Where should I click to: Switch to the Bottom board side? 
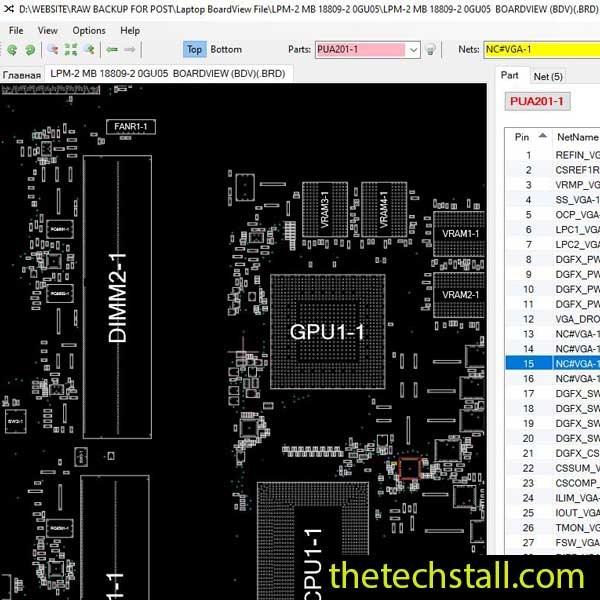[226, 49]
